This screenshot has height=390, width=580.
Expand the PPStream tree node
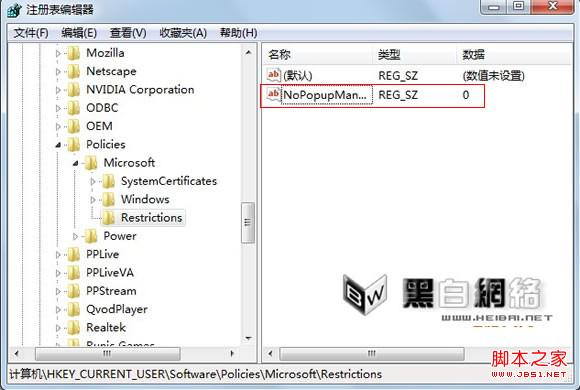[x=58, y=291]
